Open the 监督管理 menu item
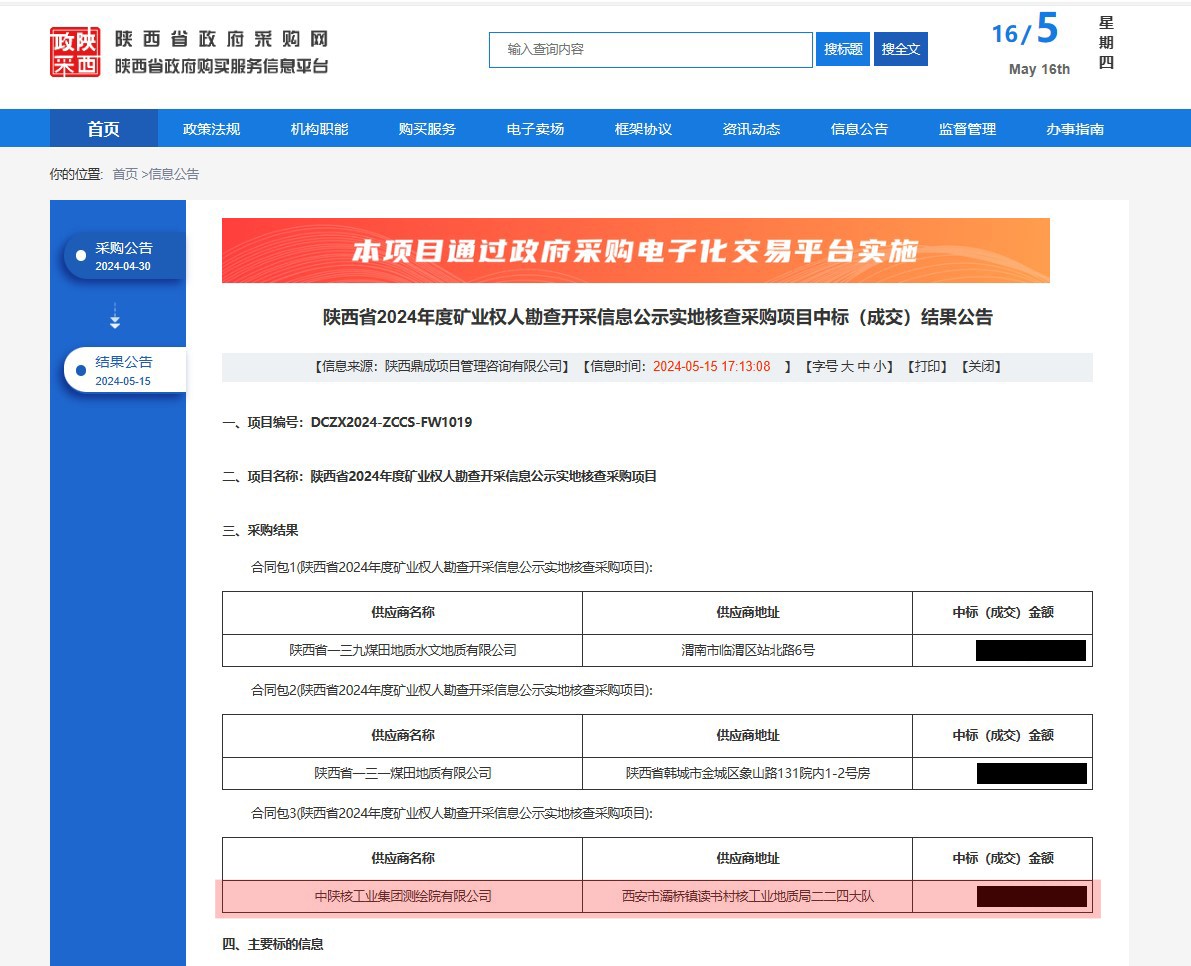Screen dimensions: 1191x966 pos(967,129)
